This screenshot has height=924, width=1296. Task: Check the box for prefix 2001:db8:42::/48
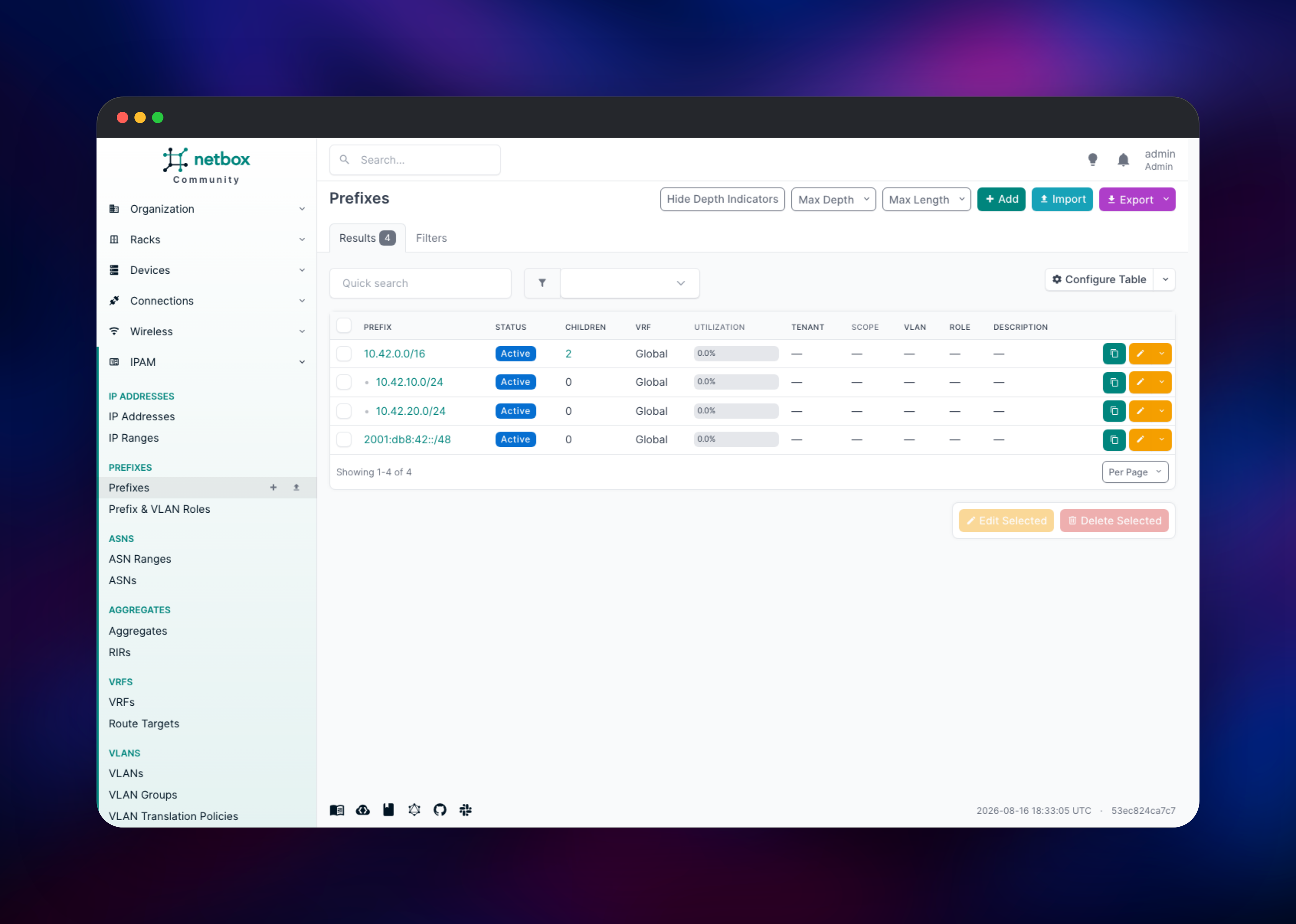(344, 439)
